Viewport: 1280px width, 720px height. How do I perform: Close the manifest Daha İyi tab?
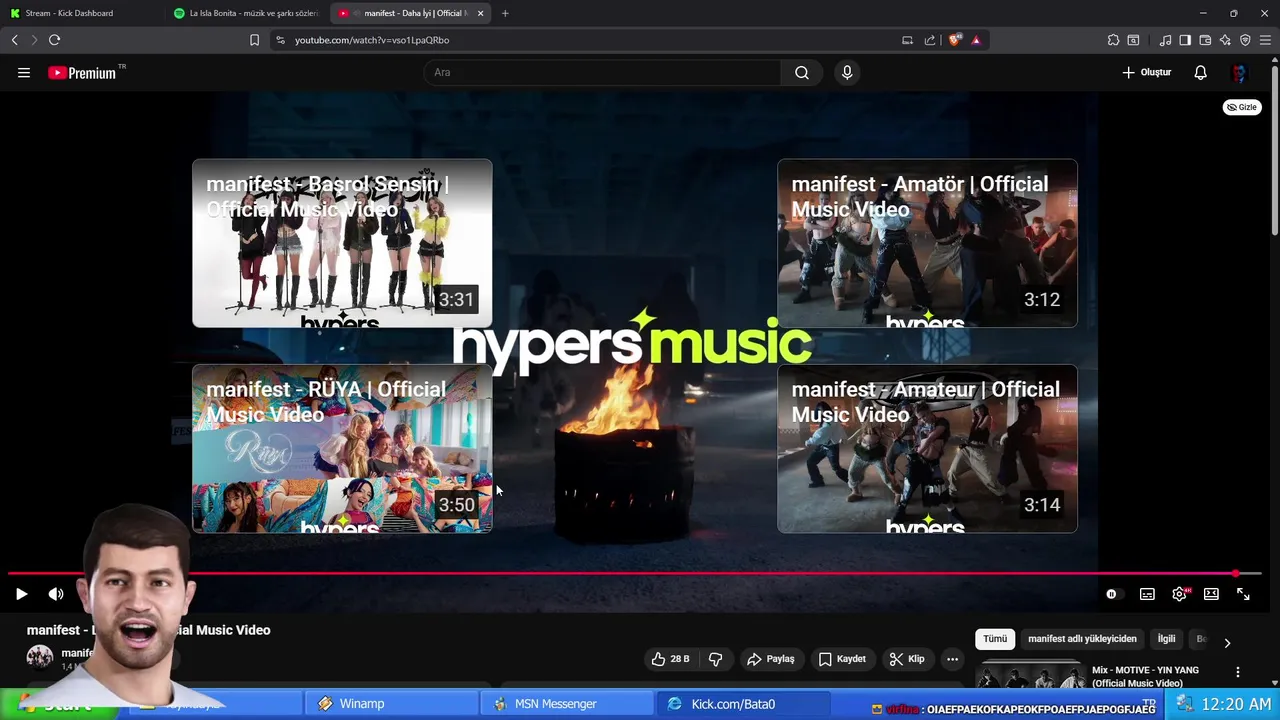(481, 13)
